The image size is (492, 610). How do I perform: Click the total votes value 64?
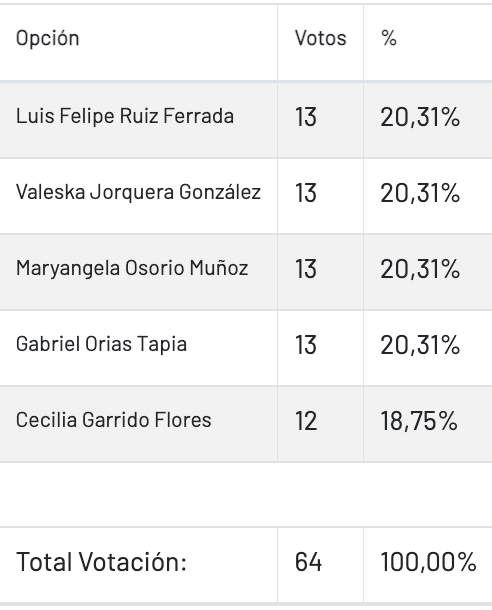308,562
